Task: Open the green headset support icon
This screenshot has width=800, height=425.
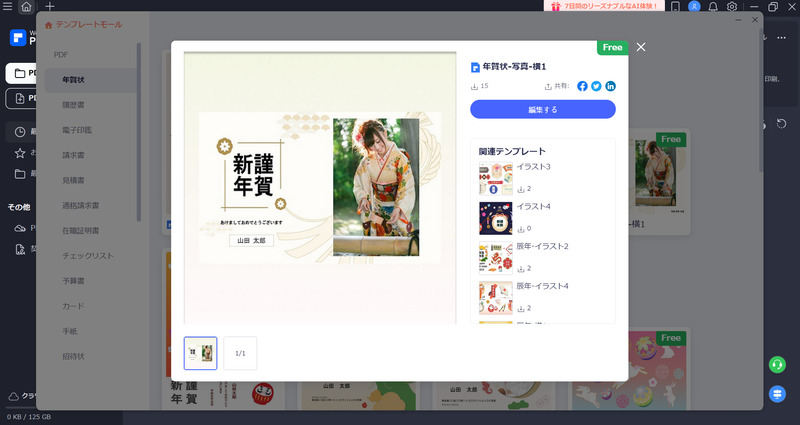Action: [777, 365]
